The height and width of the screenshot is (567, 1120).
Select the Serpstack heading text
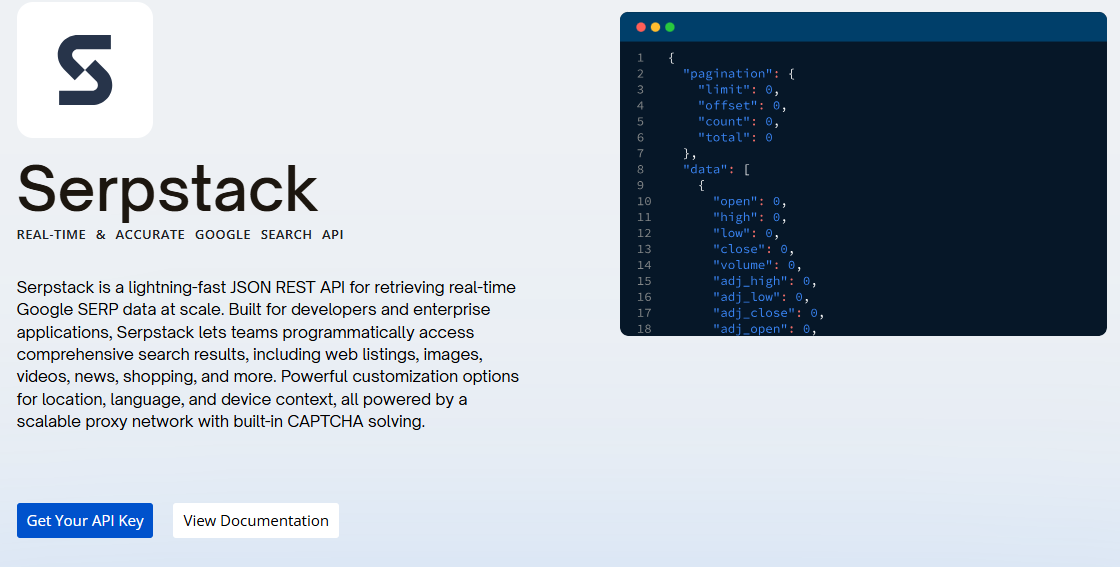point(167,190)
